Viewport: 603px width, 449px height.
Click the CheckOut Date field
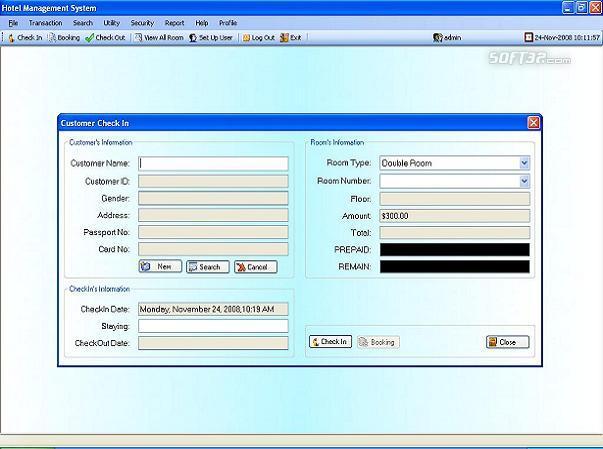click(x=213, y=343)
